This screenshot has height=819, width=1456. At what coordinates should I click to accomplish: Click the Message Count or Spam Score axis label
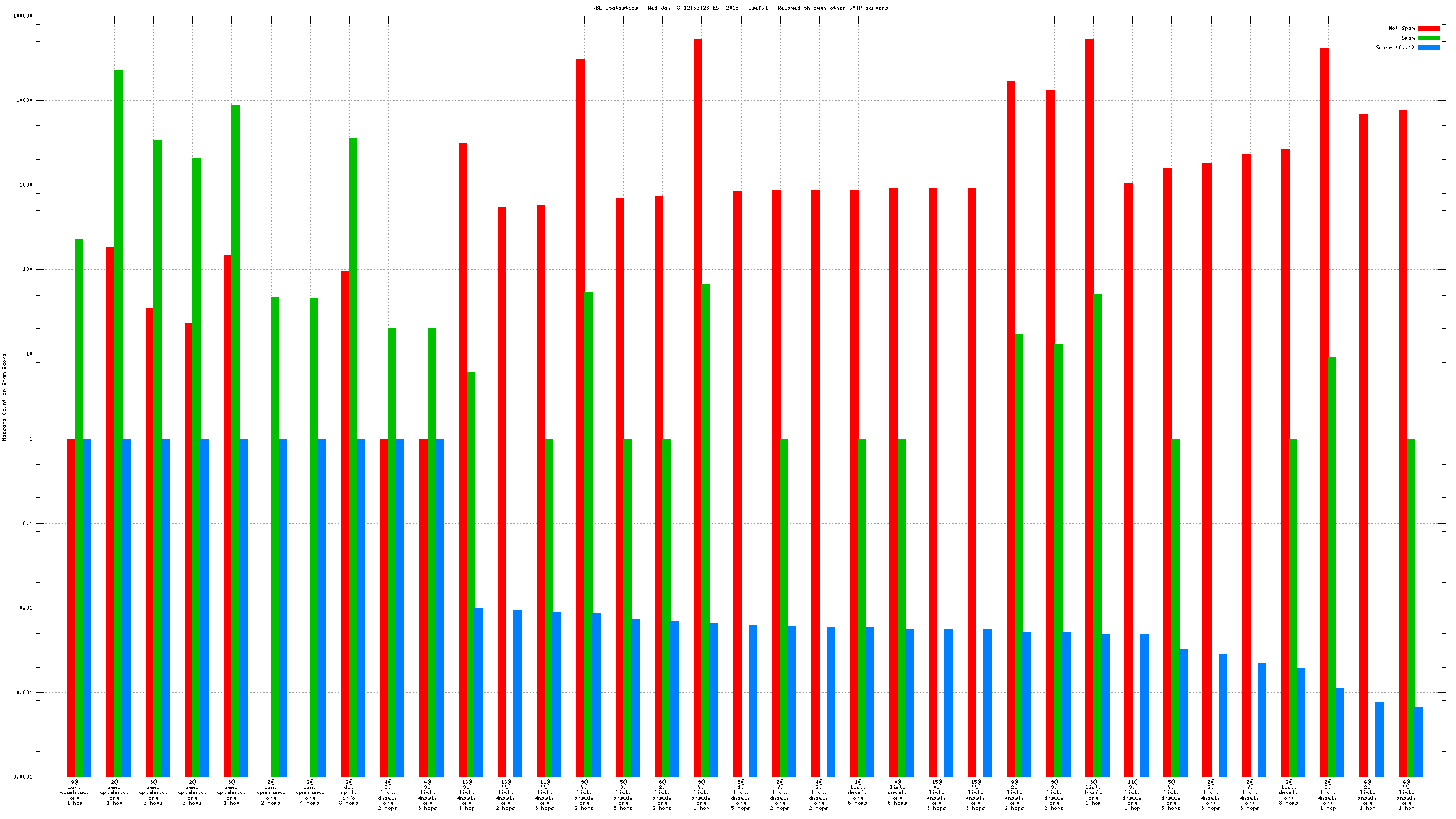[5, 397]
